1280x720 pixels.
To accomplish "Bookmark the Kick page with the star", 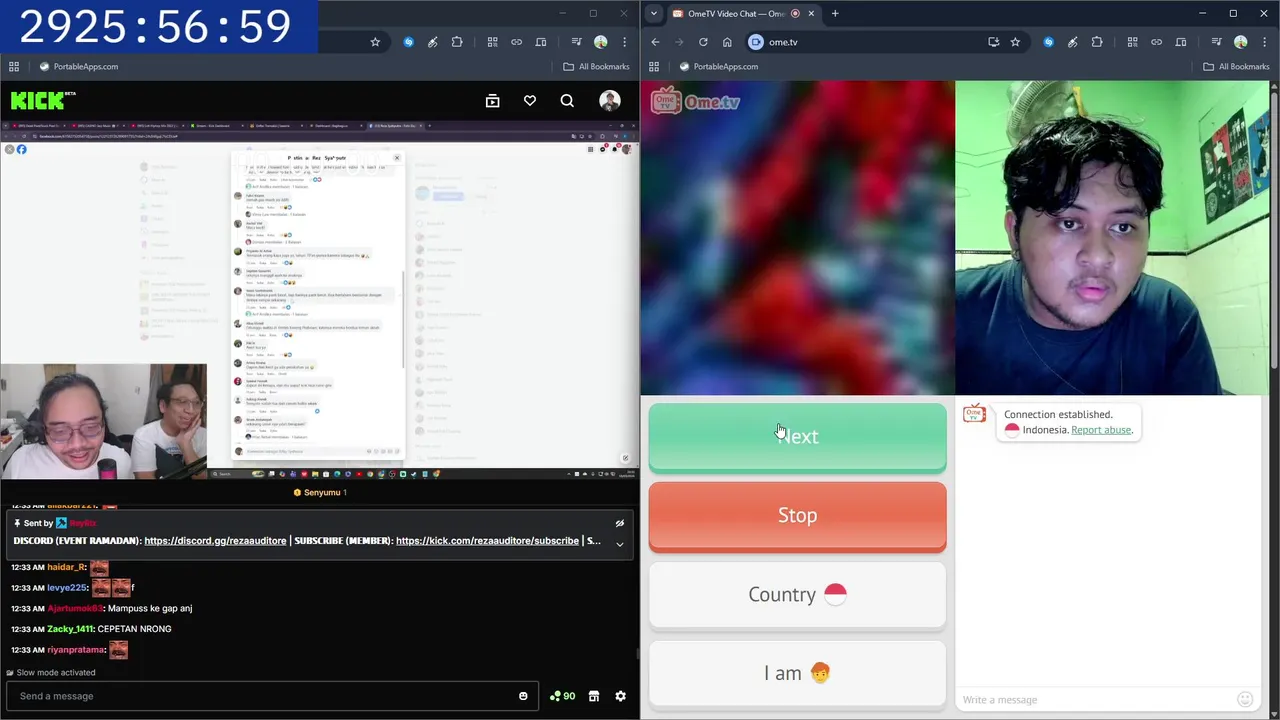I will point(375,42).
